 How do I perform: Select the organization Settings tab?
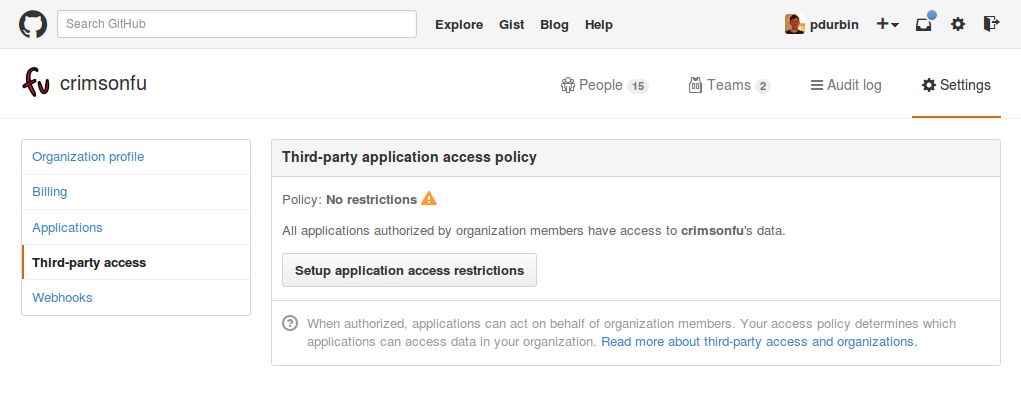(956, 85)
